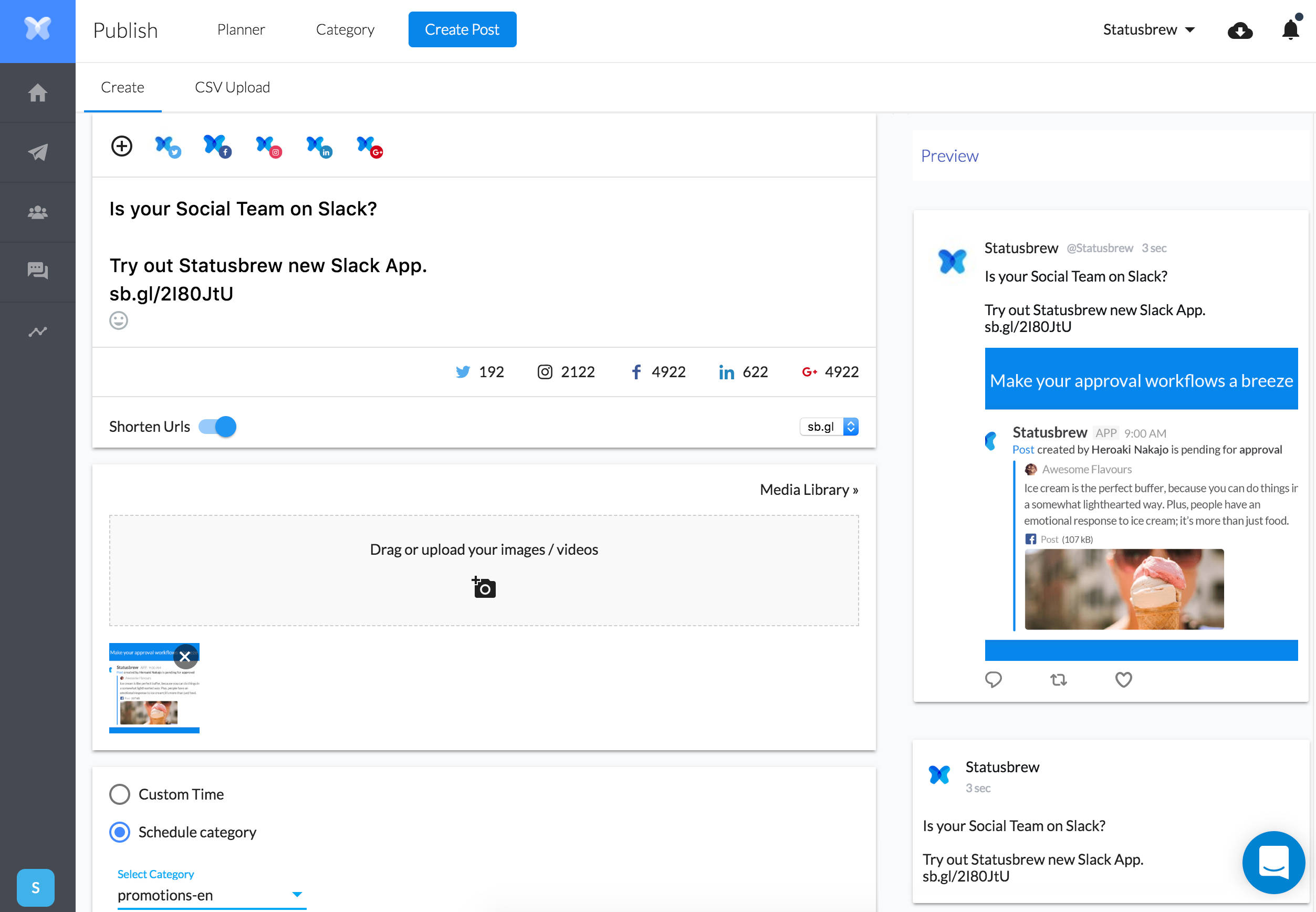Open the Planner menu item
The width and height of the screenshot is (1316, 912).
pyautogui.click(x=241, y=29)
